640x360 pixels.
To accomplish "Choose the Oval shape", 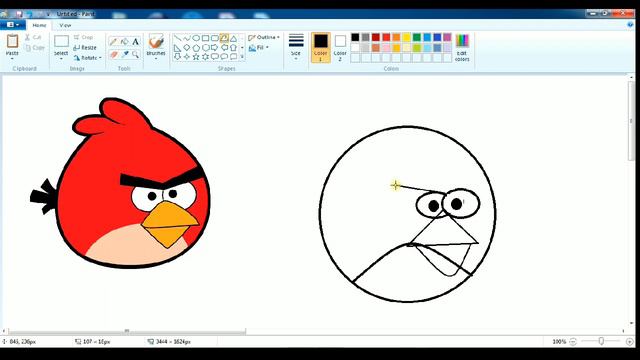I will [x=196, y=38].
